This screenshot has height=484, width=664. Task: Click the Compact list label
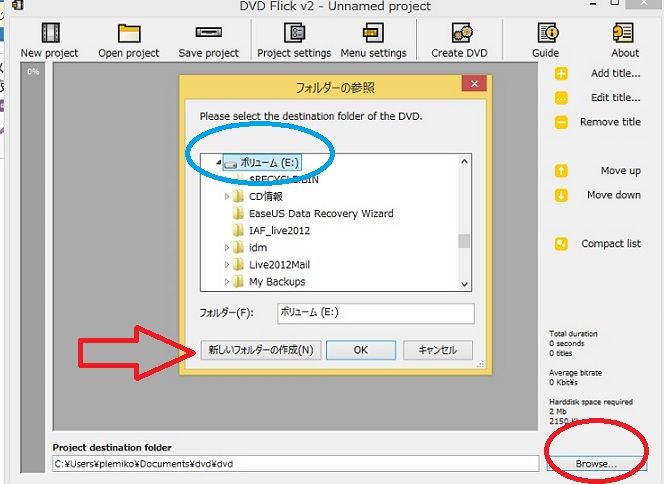point(611,244)
